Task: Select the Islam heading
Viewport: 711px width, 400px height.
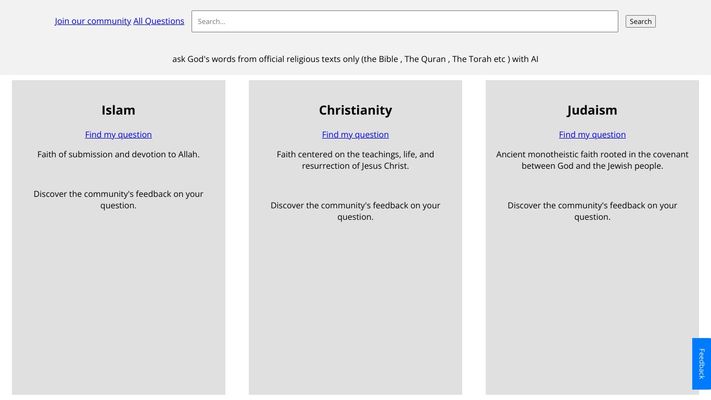Action: (118, 110)
